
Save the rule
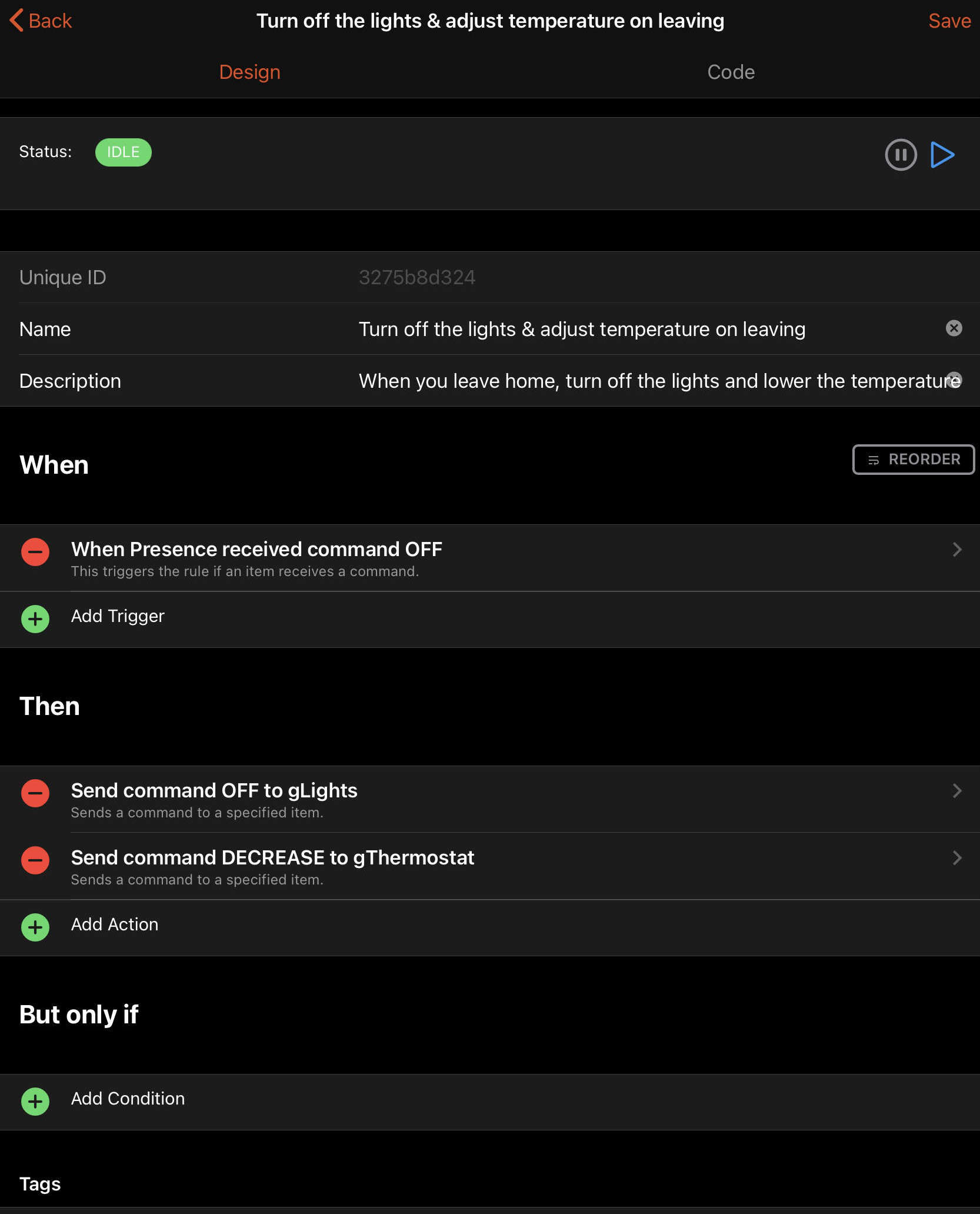pyautogui.click(x=949, y=21)
